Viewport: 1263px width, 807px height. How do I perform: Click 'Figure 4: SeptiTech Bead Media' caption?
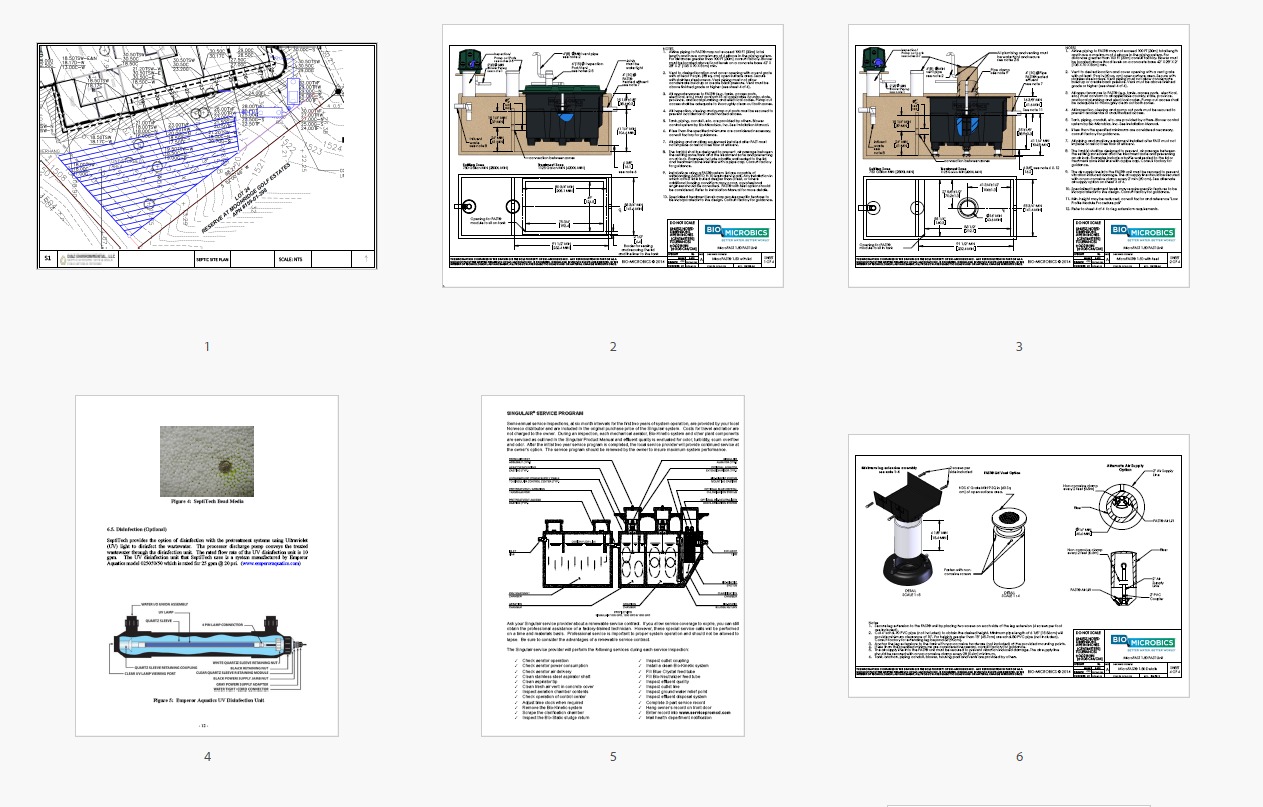207,503
